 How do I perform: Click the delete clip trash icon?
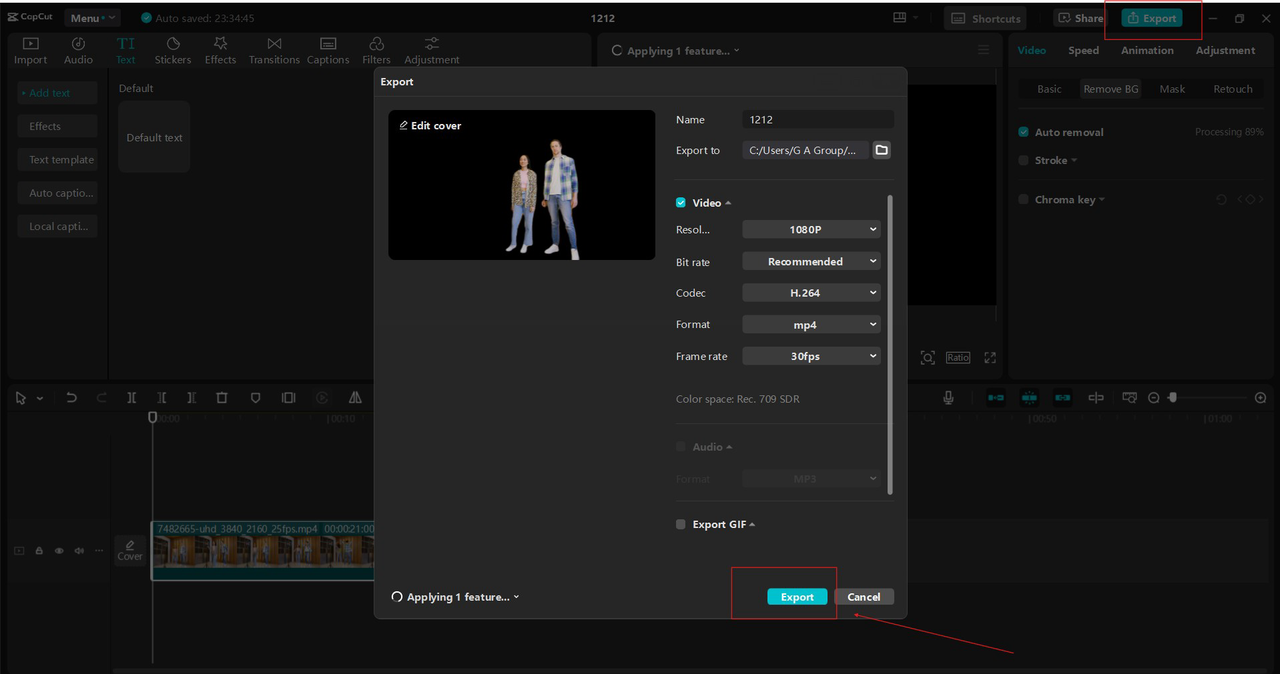(222, 398)
